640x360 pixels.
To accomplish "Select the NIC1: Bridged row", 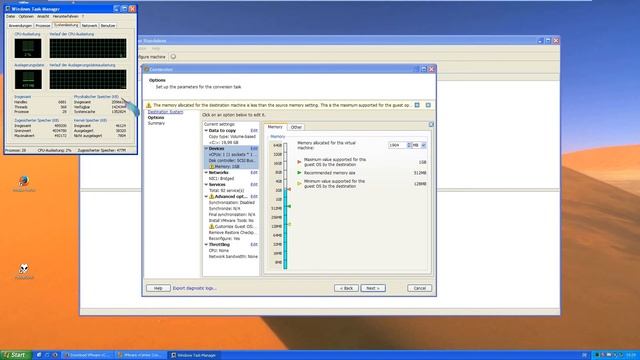I will click(221, 178).
